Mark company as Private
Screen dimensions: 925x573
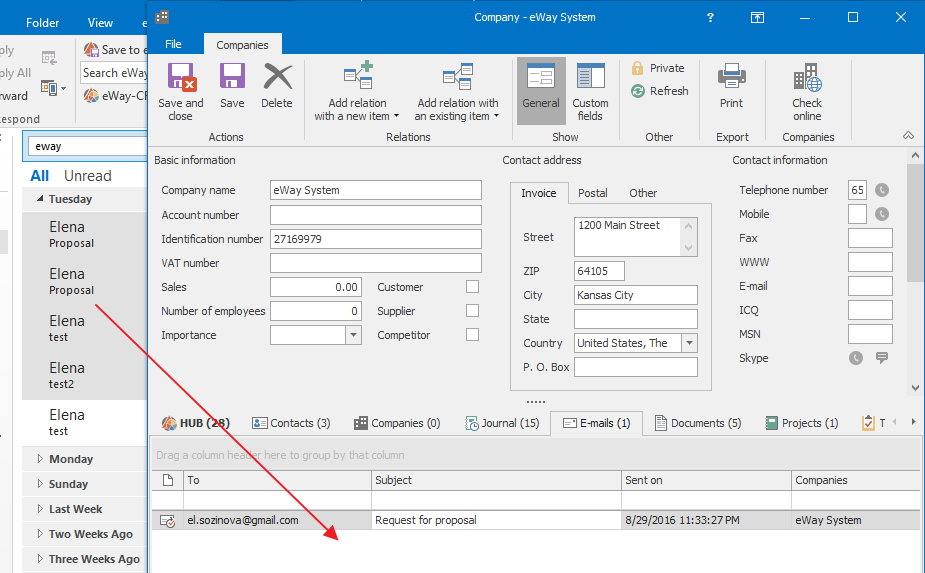coord(658,68)
